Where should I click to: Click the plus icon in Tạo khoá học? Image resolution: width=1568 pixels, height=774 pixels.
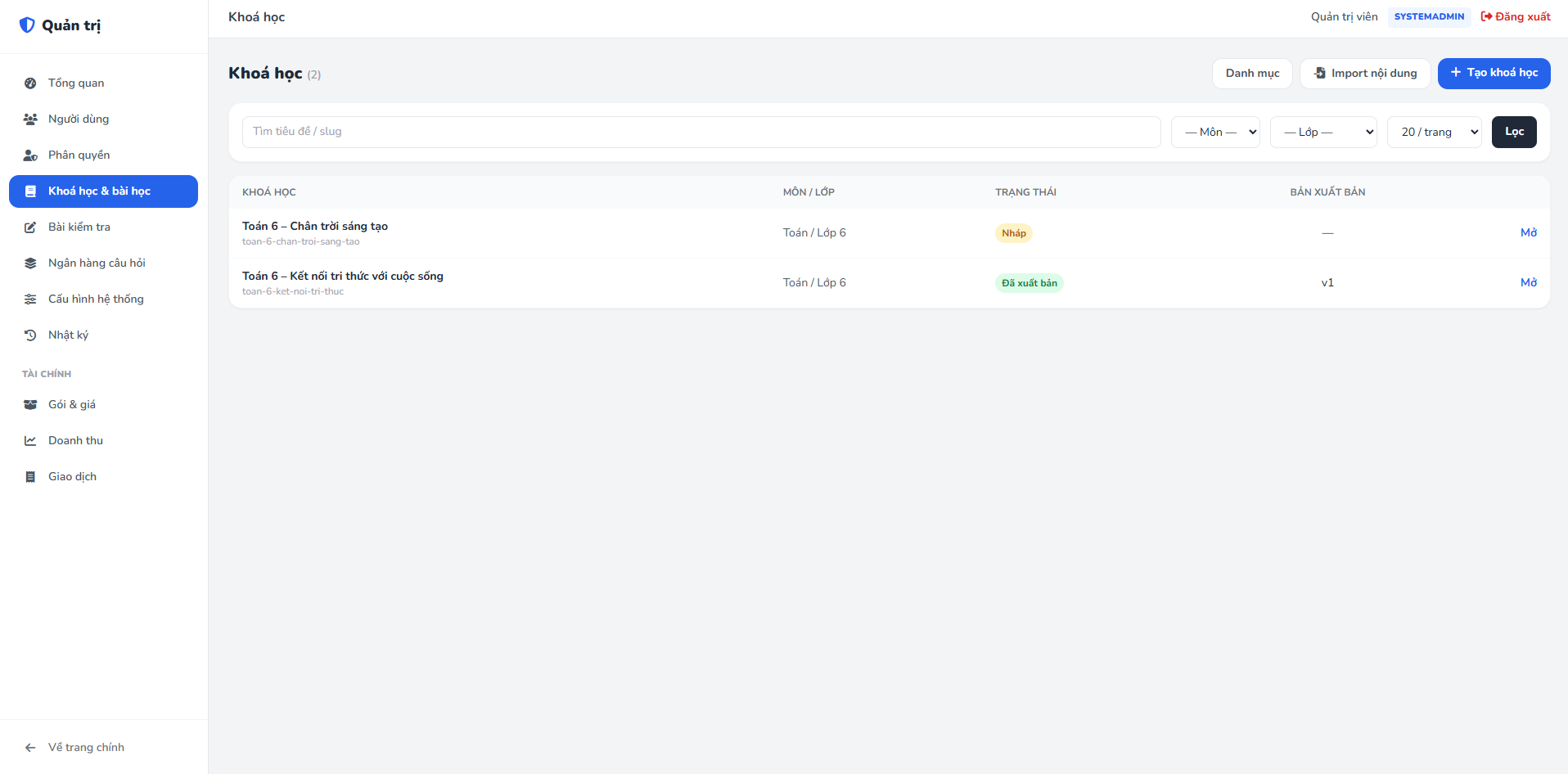point(1456,73)
